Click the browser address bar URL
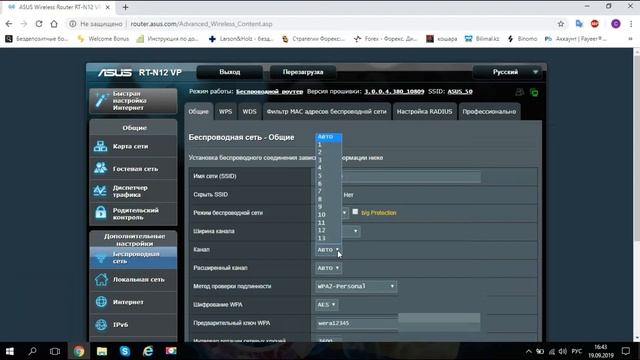 pyautogui.click(x=201, y=24)
